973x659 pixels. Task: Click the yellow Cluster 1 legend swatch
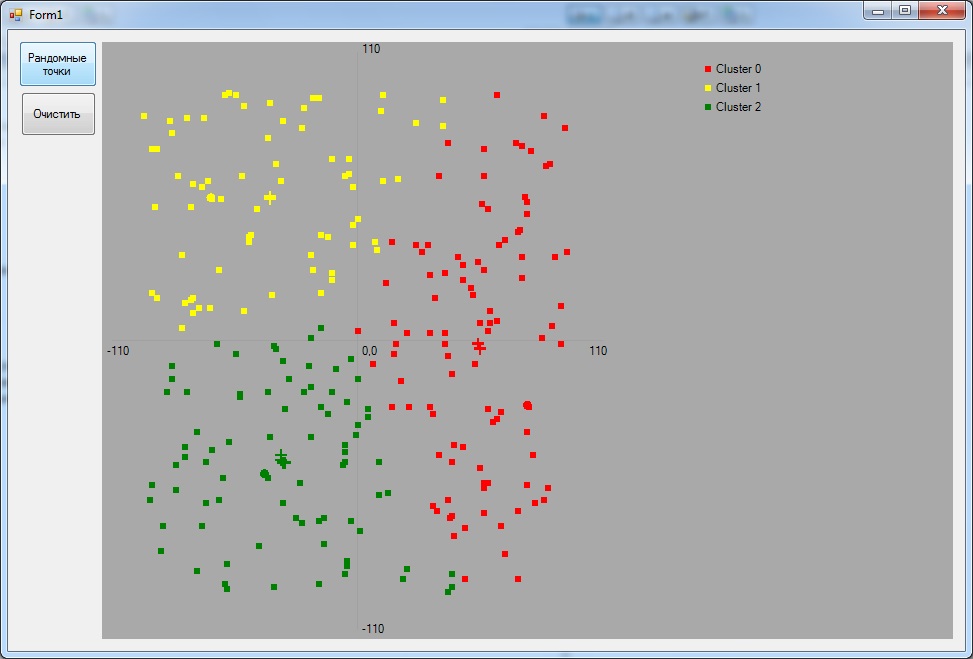coord(708,88)
